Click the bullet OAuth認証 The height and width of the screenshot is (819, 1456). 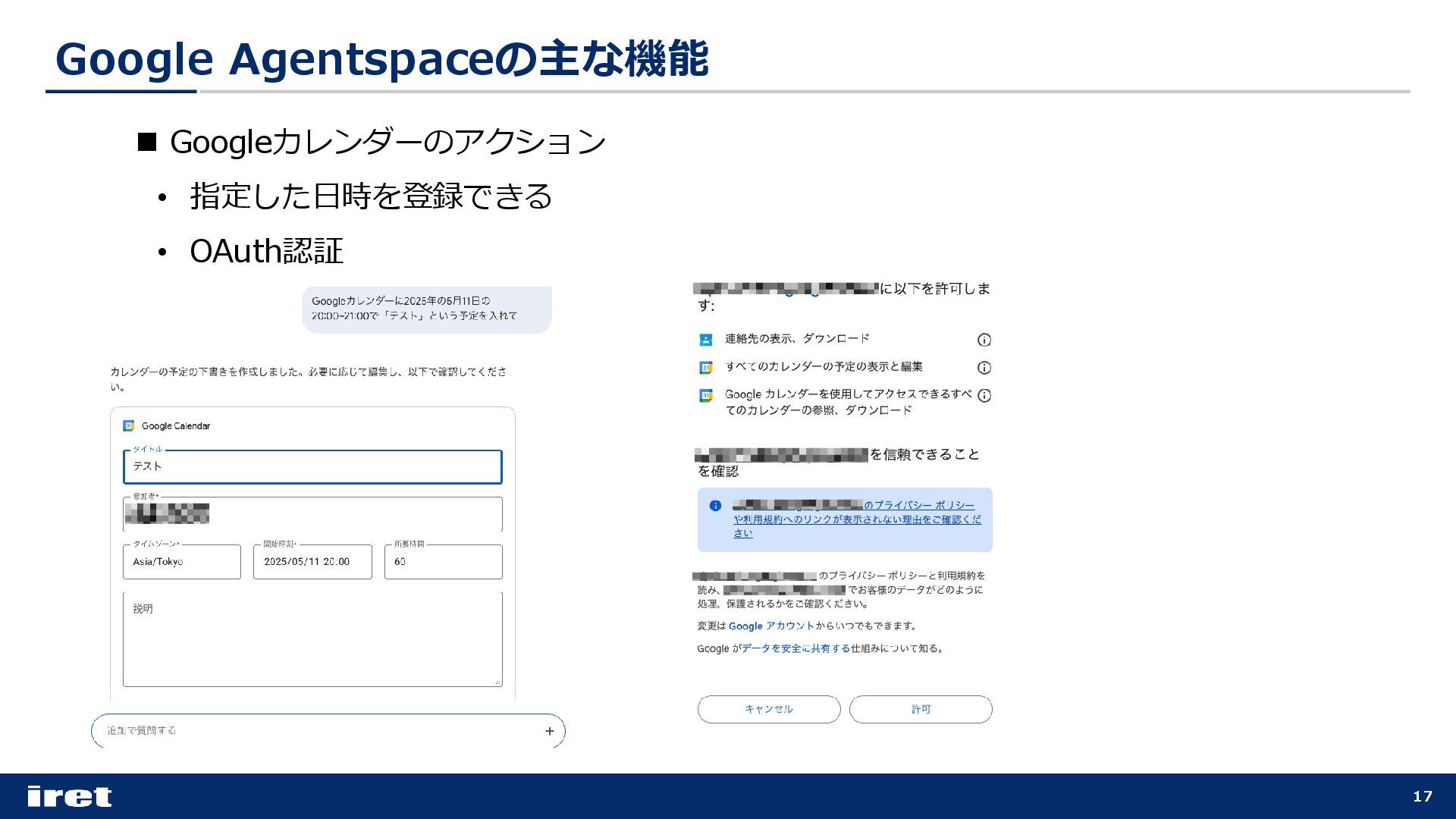[x=266, y=251]
